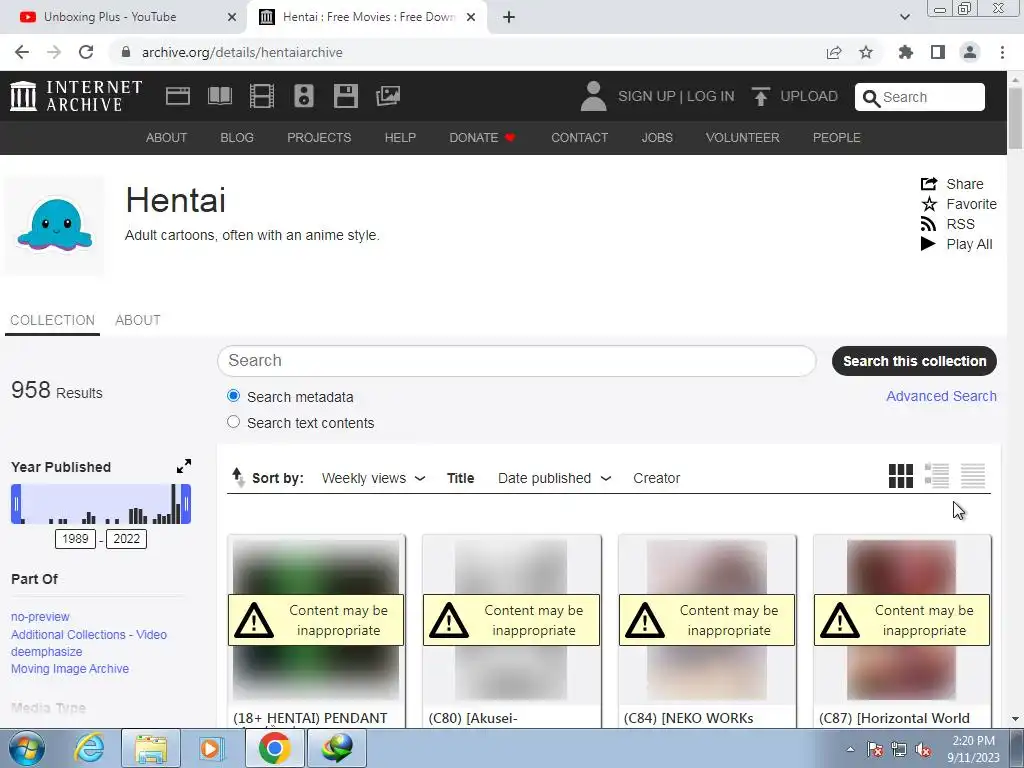Open the PENDANT item thumbnail
The height and width of the screenshot is (768, 1024).
click(x=316, y=619)
